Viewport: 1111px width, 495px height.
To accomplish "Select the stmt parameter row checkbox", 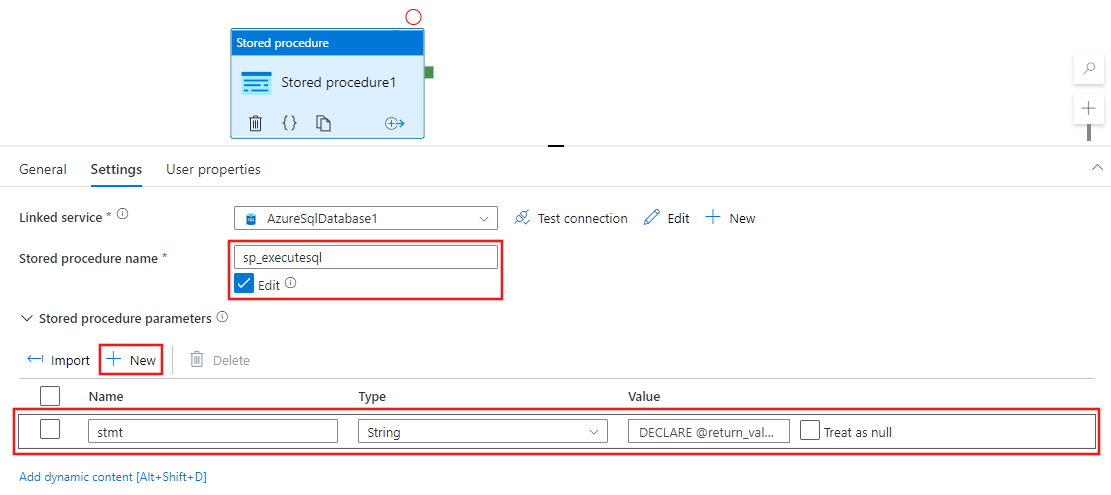I will click(50, 430).
